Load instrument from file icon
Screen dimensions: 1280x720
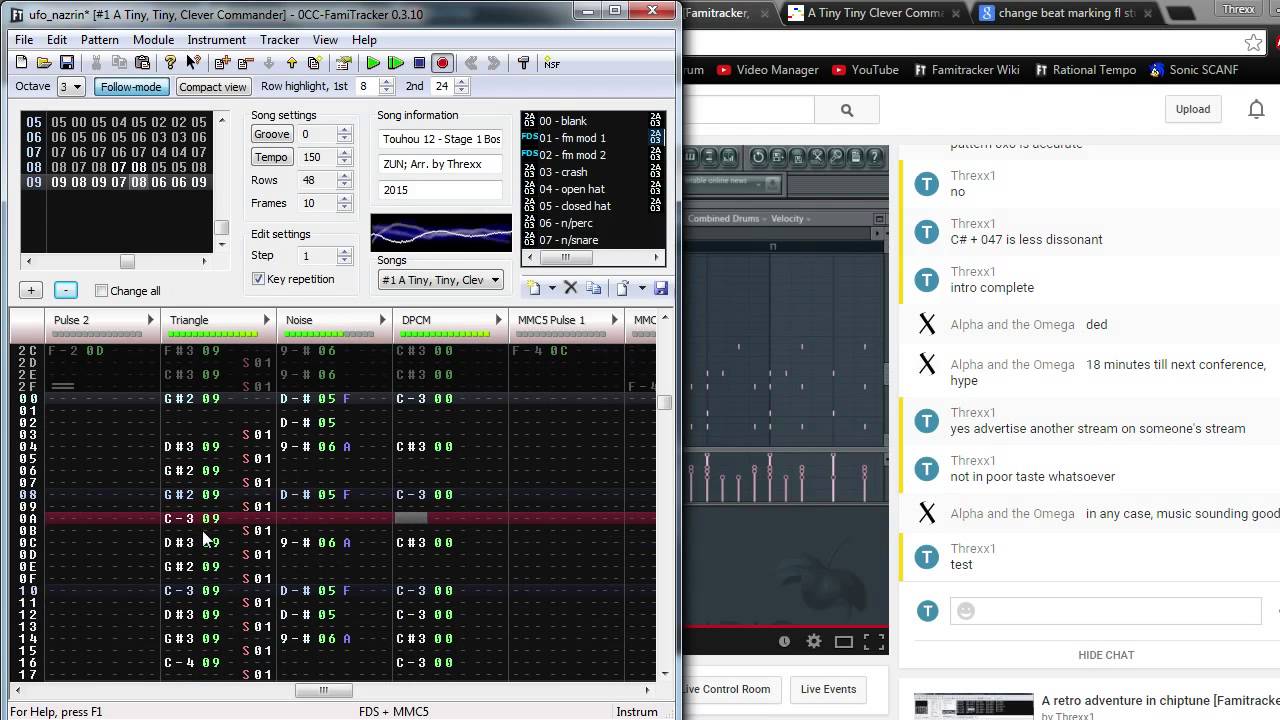[622, 288]
